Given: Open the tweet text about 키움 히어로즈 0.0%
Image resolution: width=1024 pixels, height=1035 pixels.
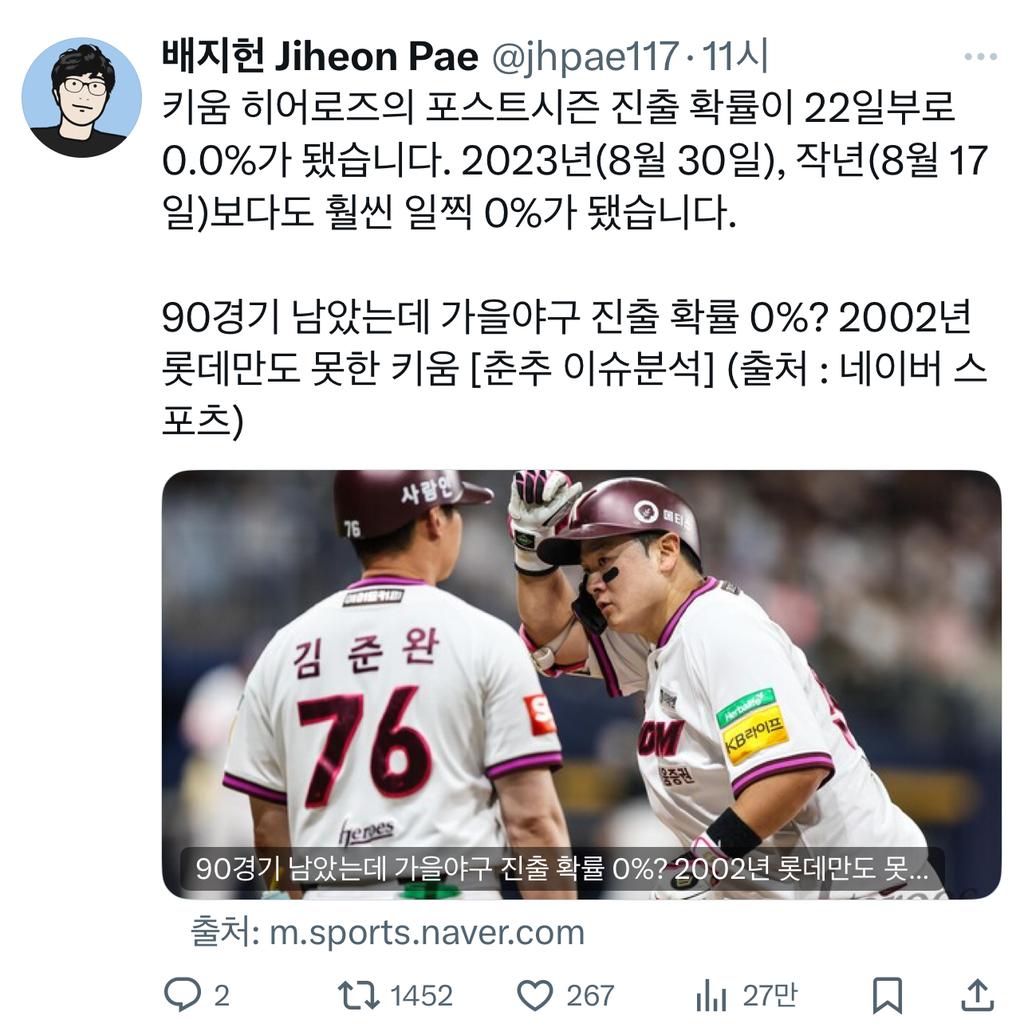Looking at the screenshot, I should [x=574, y=160].
